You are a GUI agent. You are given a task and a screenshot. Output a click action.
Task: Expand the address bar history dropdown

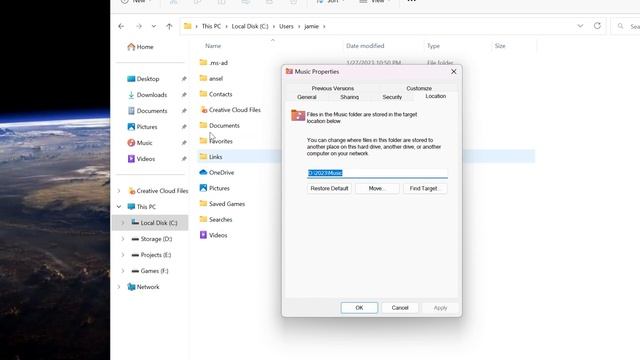(x=580, y=26)
